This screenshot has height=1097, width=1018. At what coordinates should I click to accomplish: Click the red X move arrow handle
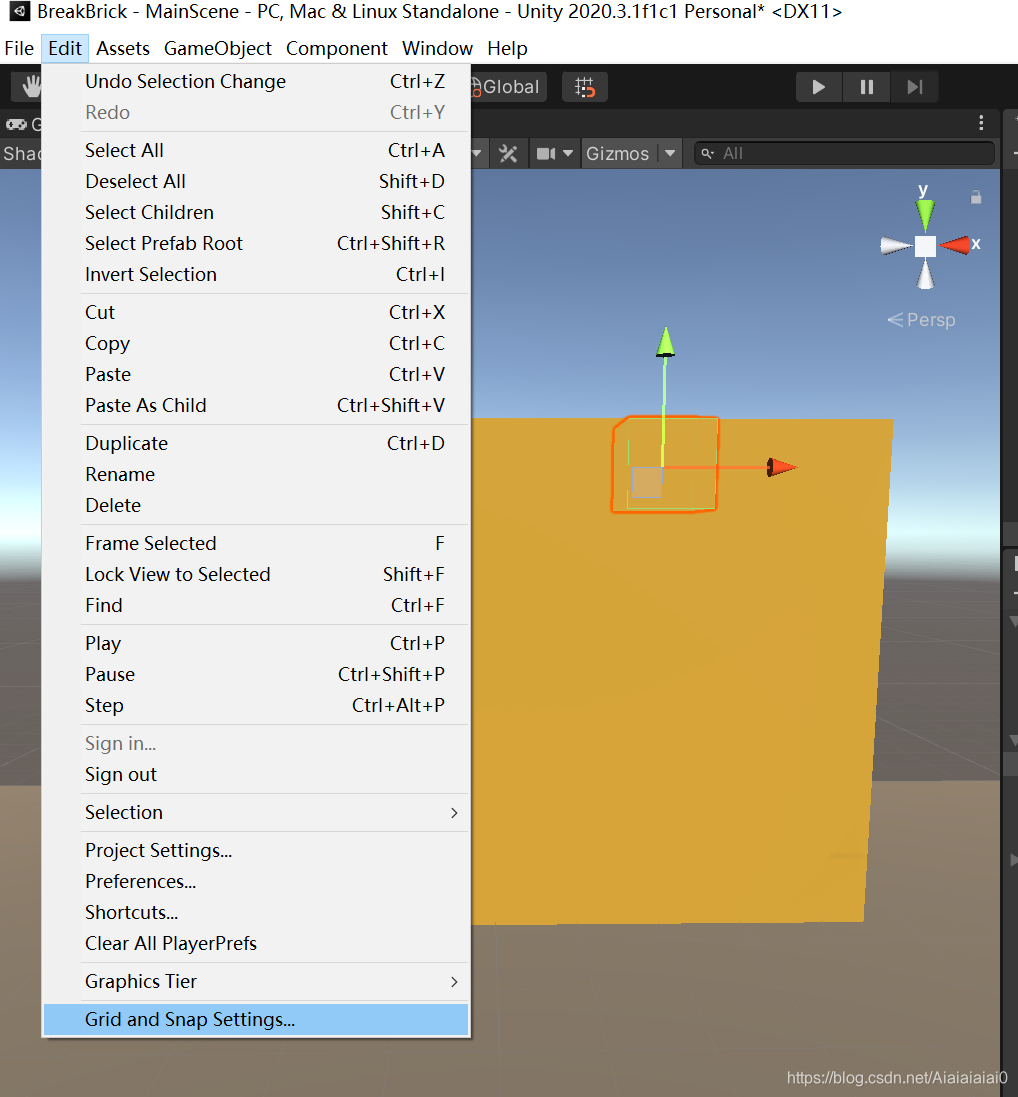point(782,467)
